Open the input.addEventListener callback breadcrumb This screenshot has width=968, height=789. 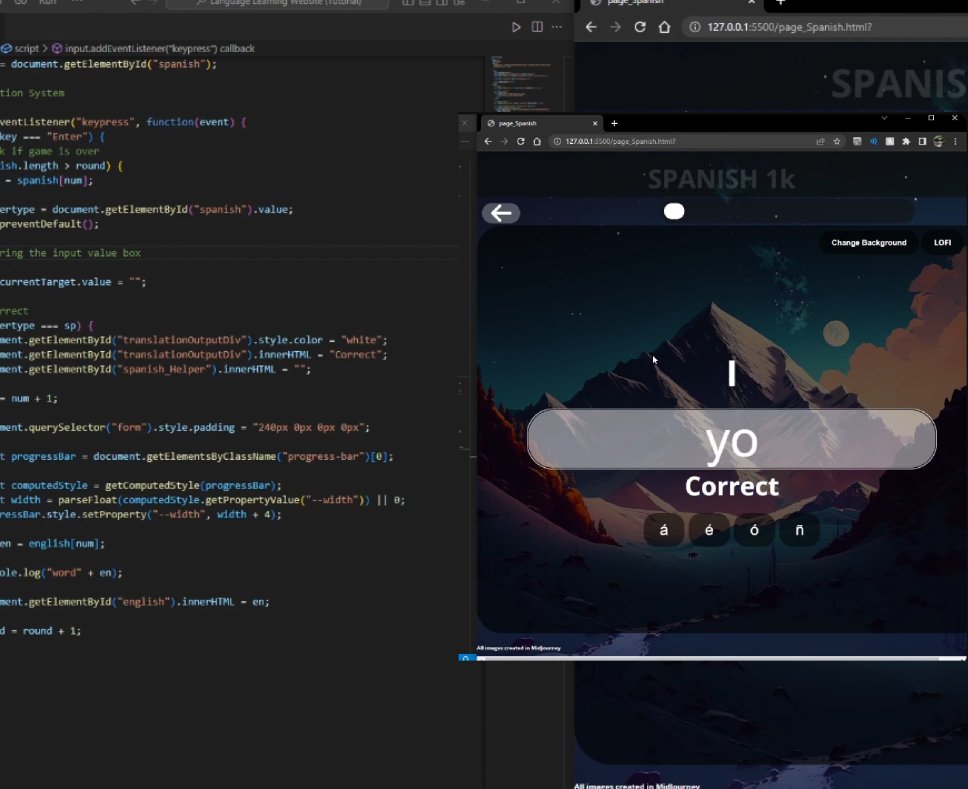click(x=160, y=48)
